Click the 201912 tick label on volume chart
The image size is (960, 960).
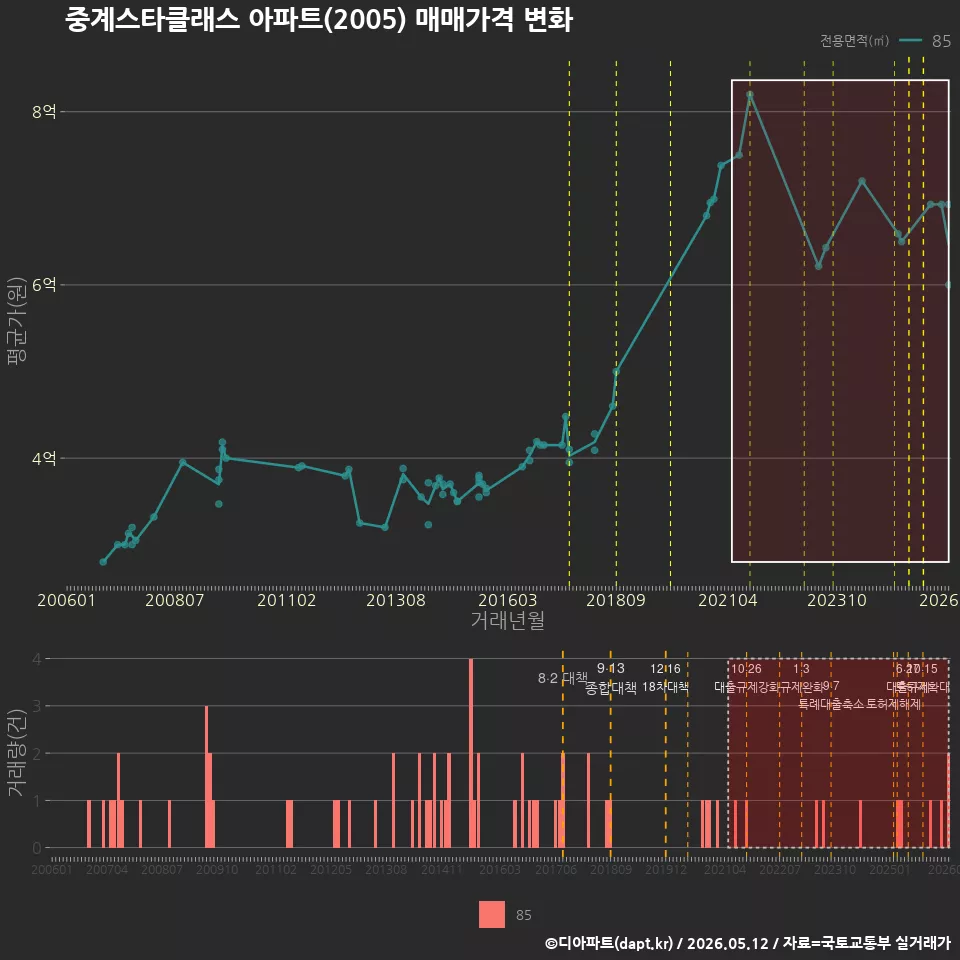point(666,869)
